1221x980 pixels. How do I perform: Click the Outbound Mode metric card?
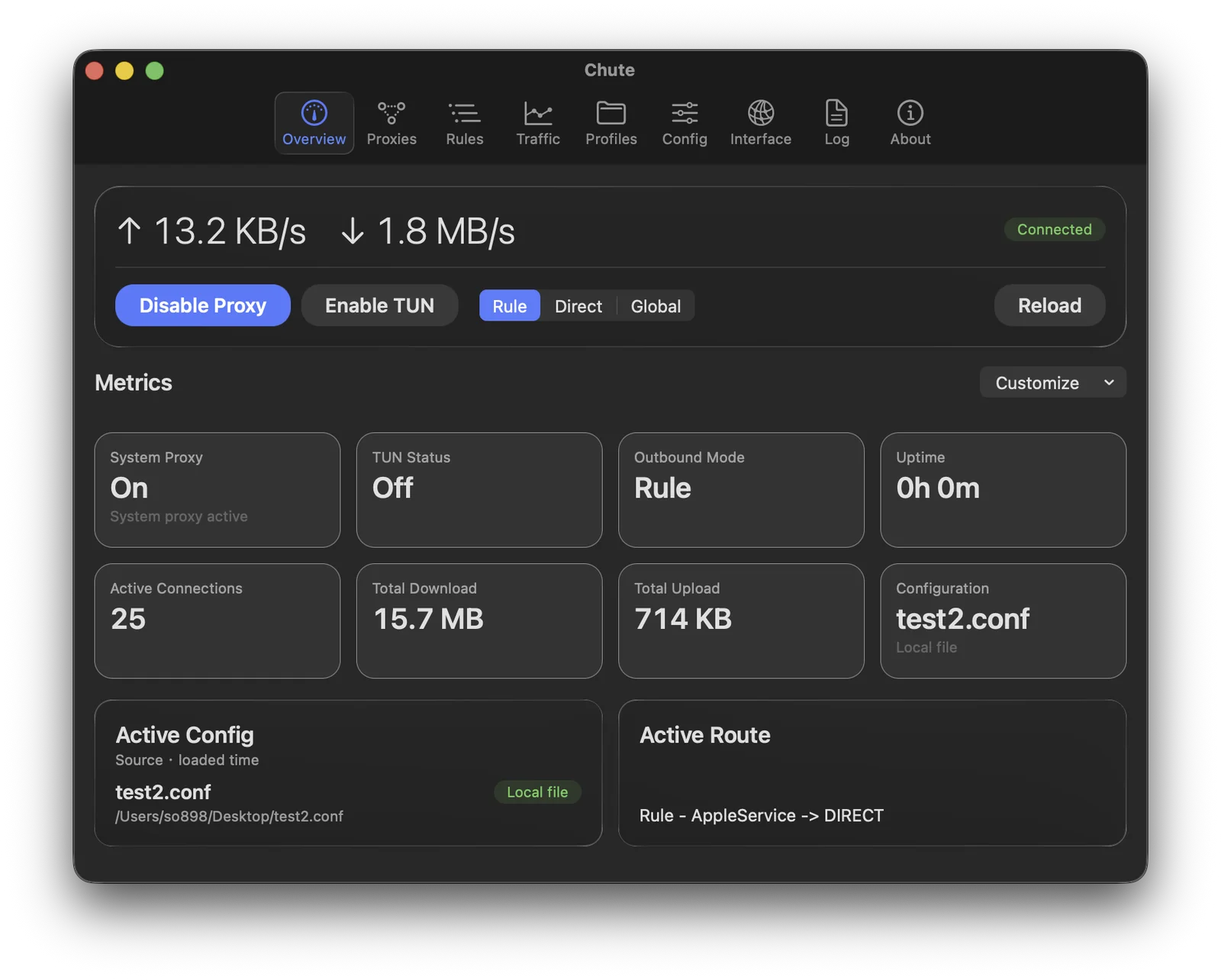(x=741, y=490)
